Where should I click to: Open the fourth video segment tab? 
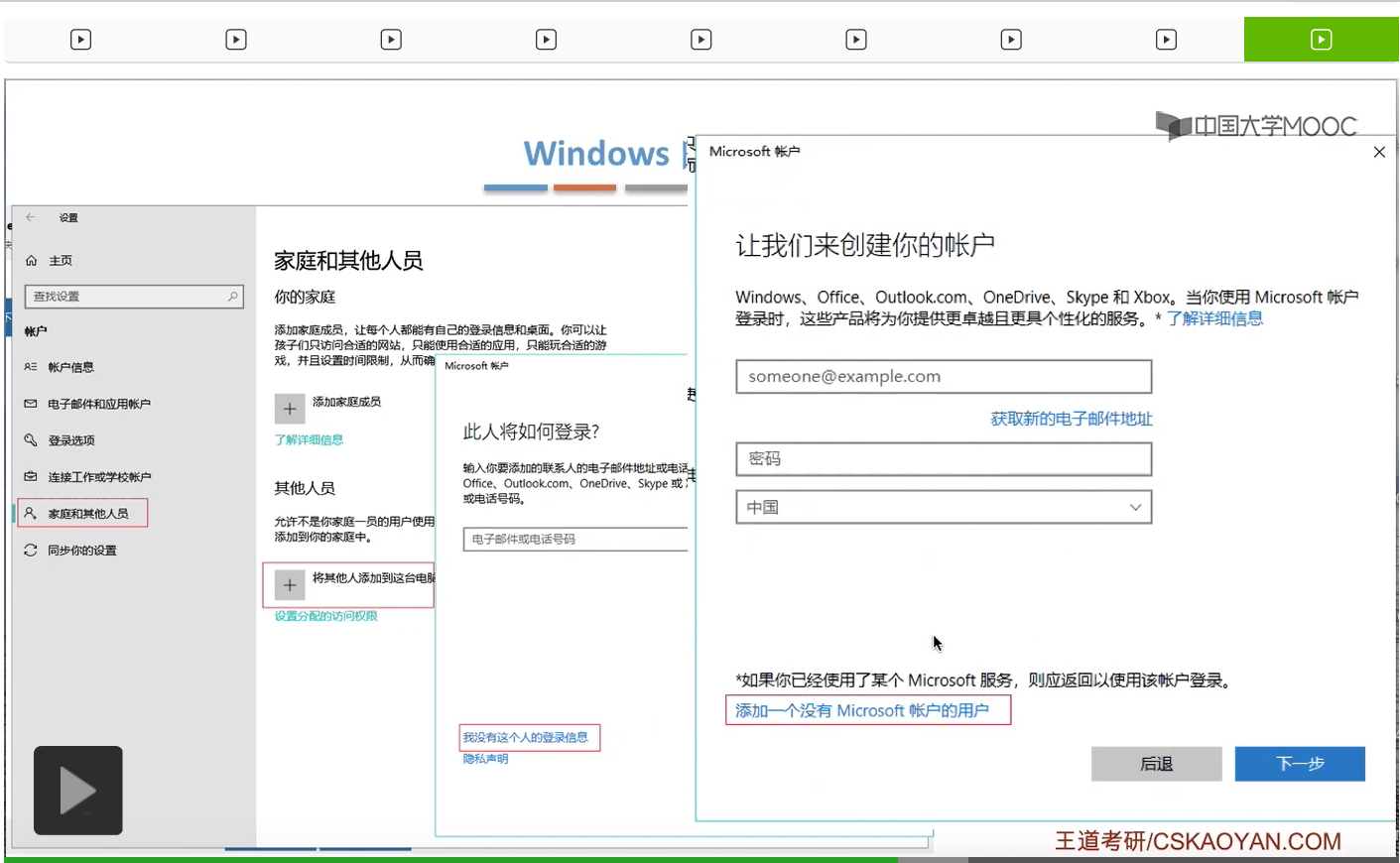(546, 40)
